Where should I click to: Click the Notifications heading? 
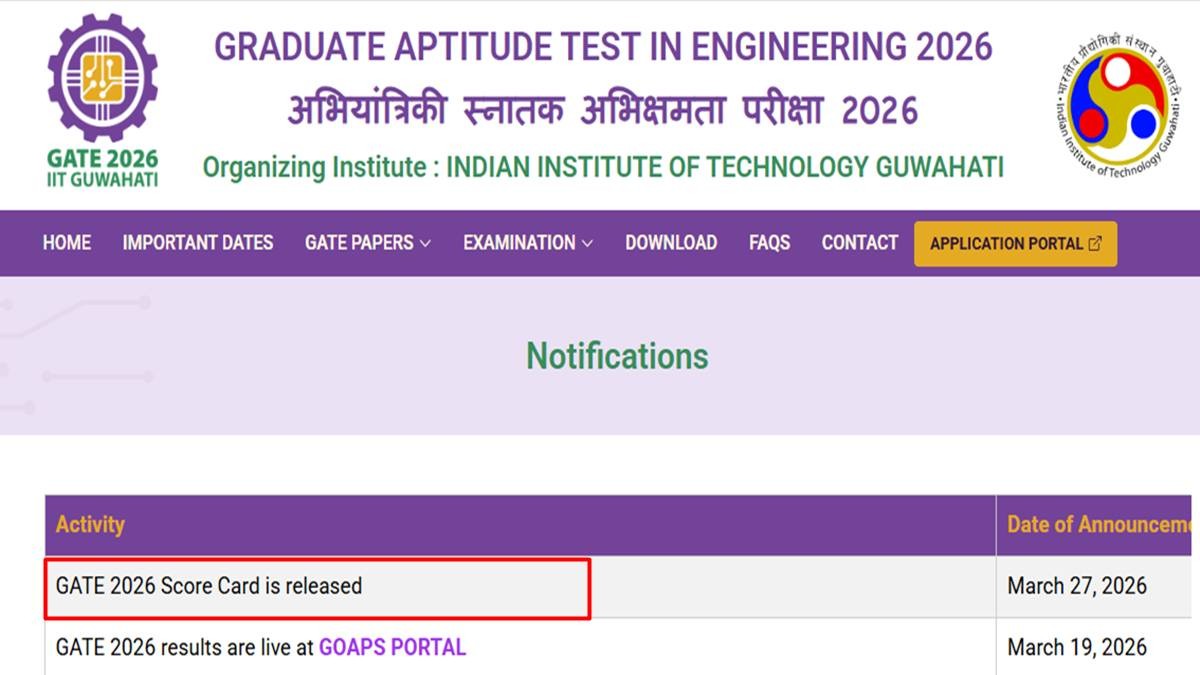point(617,356)
